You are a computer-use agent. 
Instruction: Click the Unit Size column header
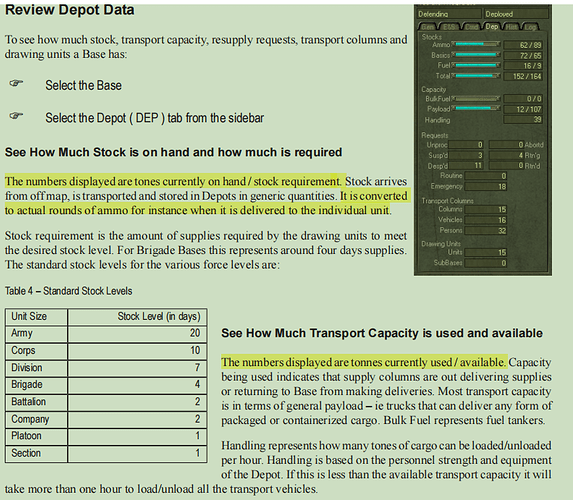(36, 317)
